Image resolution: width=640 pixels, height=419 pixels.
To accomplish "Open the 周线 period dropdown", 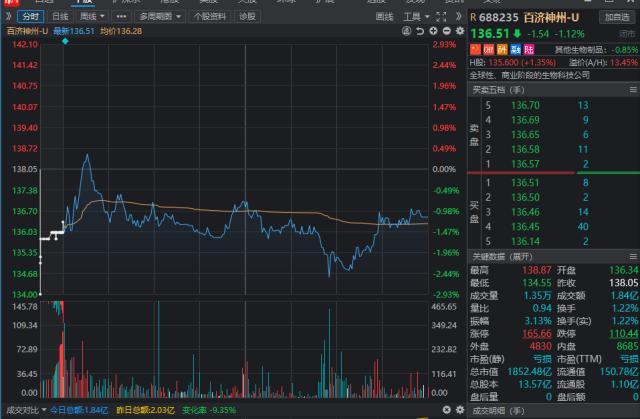I will 92,16.
